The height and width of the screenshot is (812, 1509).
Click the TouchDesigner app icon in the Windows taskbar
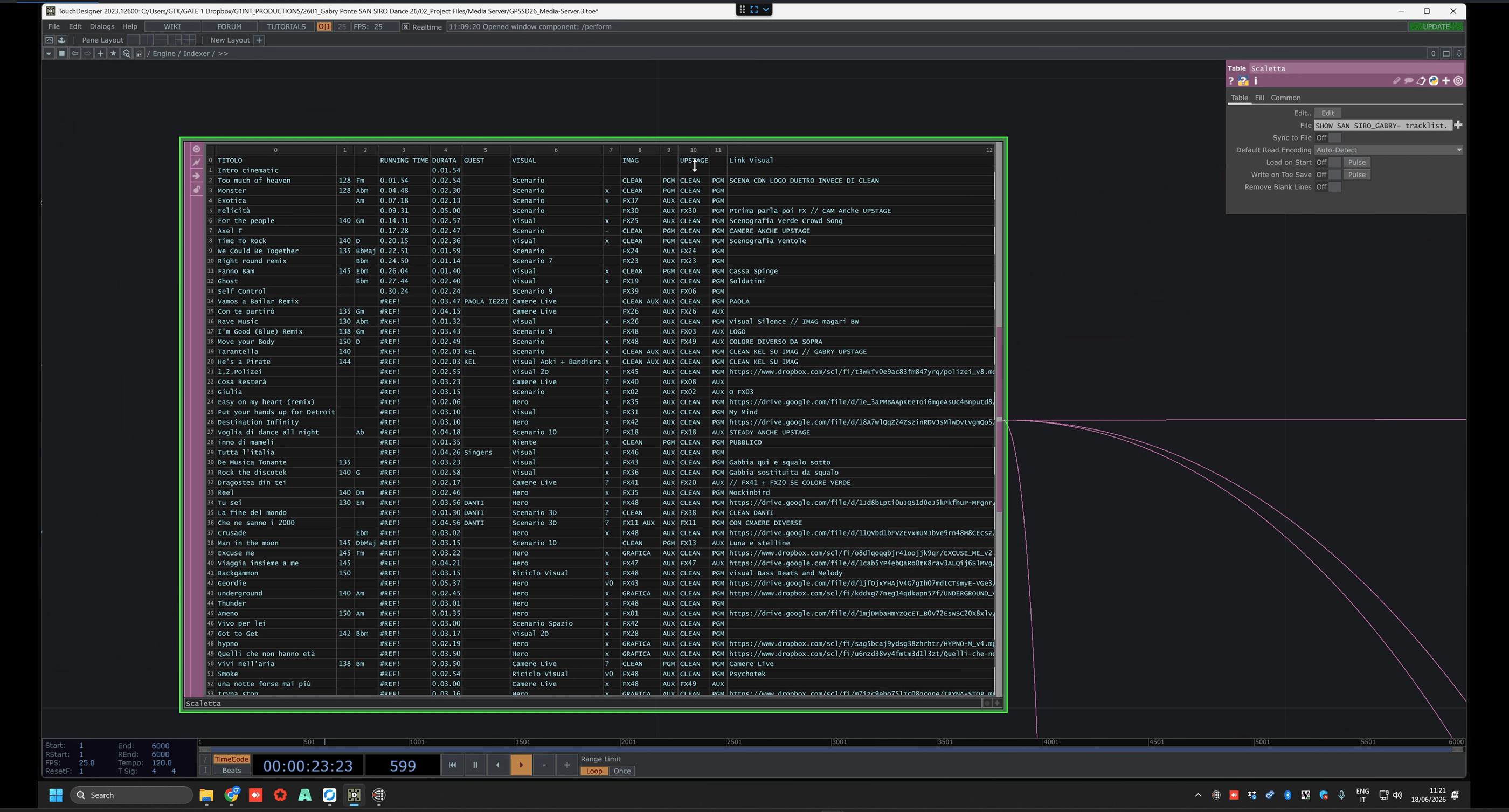point(354,795)
